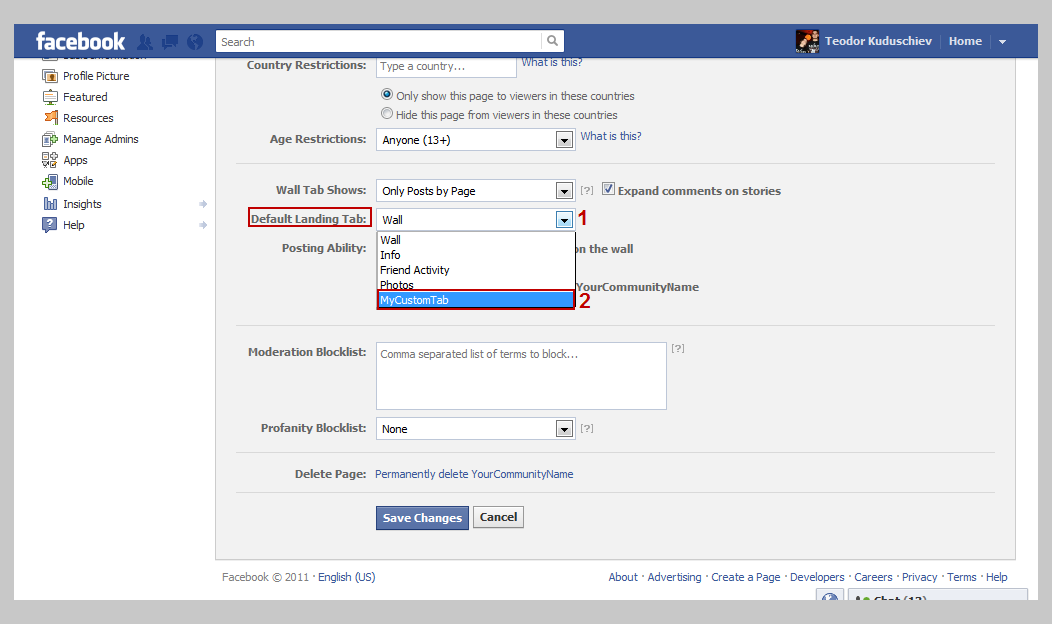Viewport: 1052px width, 624px height.
Task: Open Teodor Kuduschiev profile name link
Action: 878,42
